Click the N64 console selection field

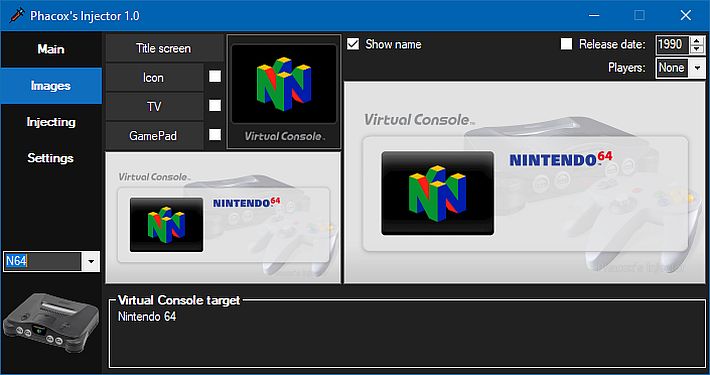pyautogui.click(x=43, y=261)
